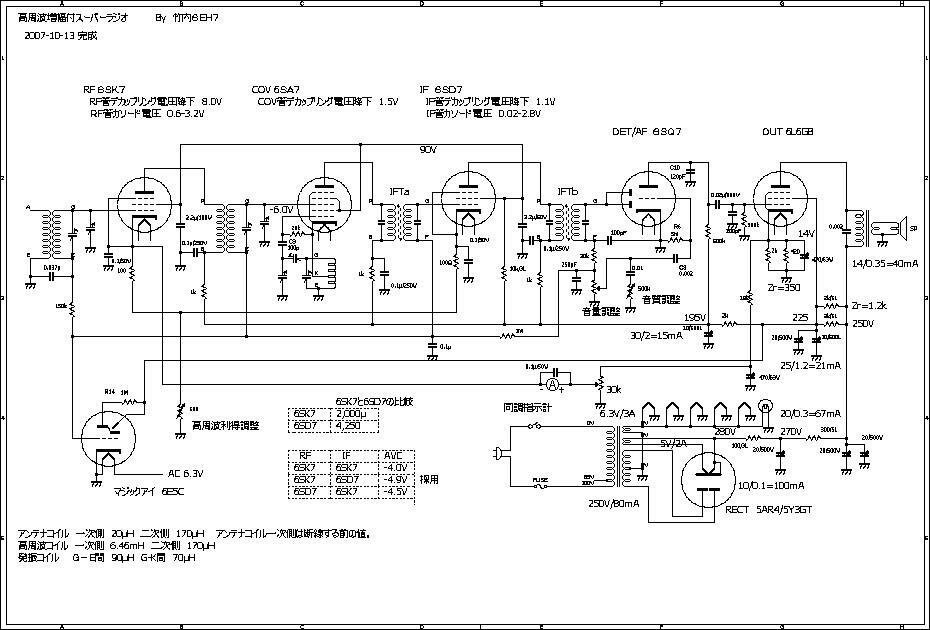Click the IFTb transformer symbol
The width and height of the screenshot is (930, 630).
pyautogui.click(x=567, y=221)
